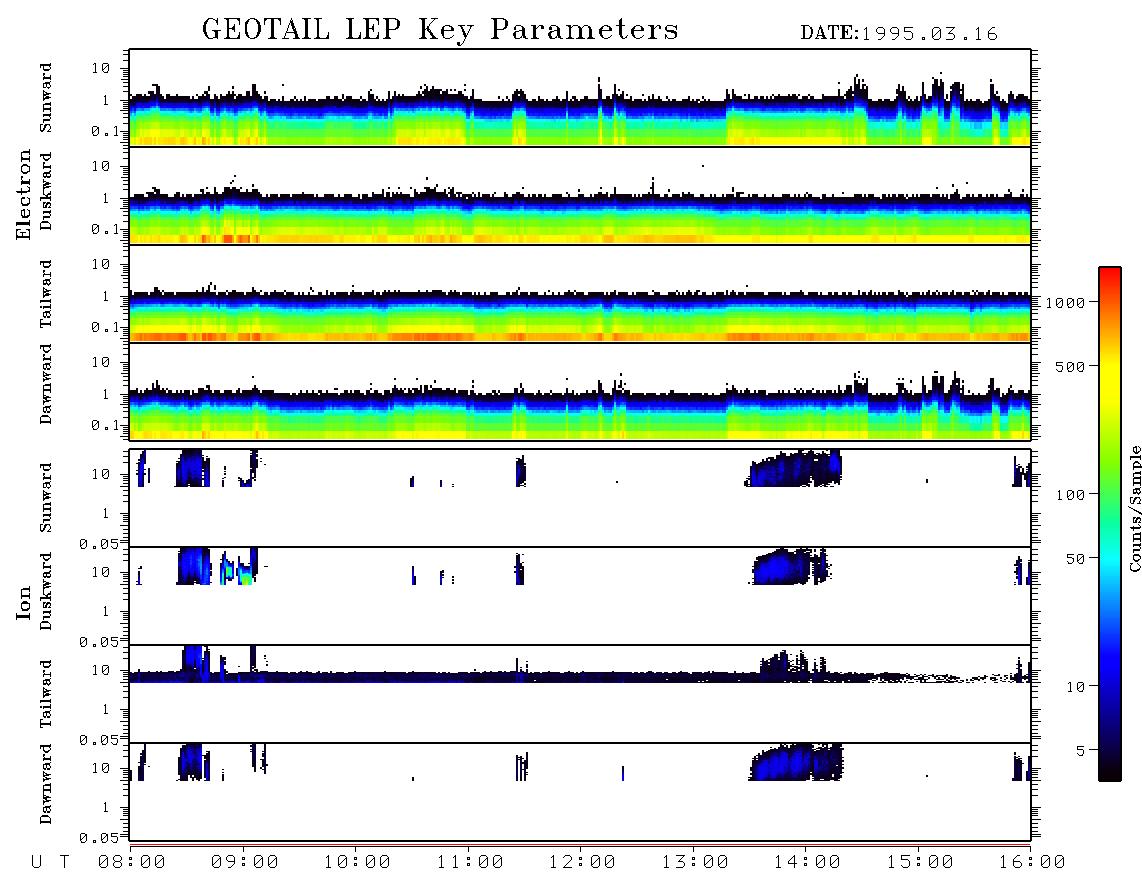Screen dimensions: 1142x880
Task: Click the Ion Sunward burst near 14:00
Action: click(794, 468)
